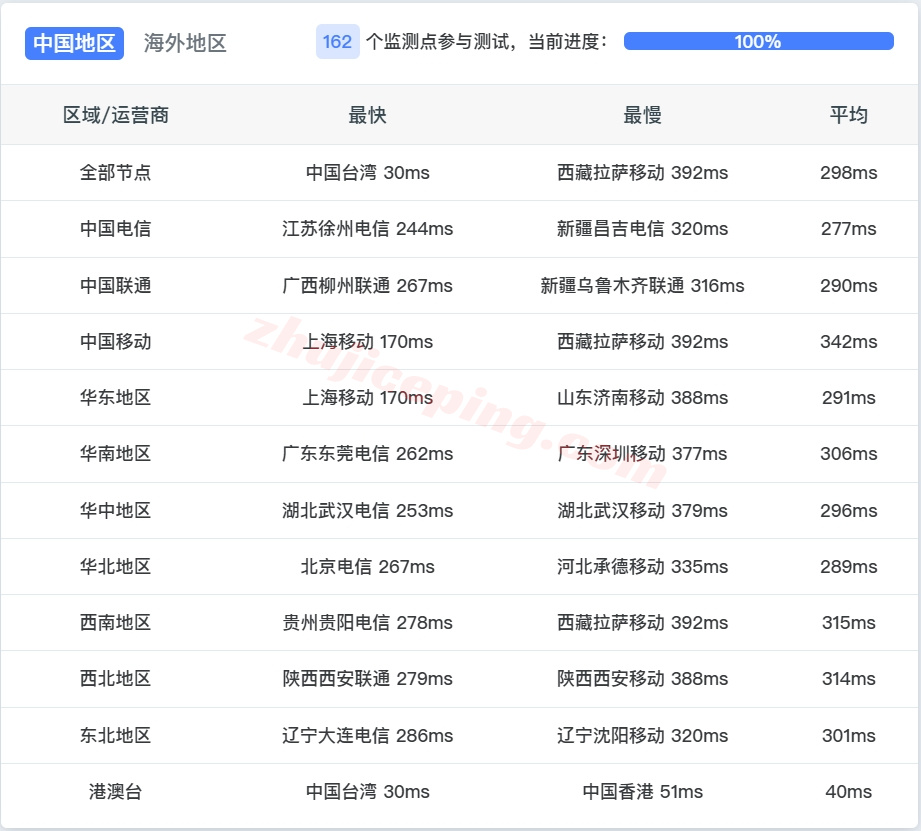Click the 162 monitoring points badge
The image size is (921, 831).
[x=334, y=42]
